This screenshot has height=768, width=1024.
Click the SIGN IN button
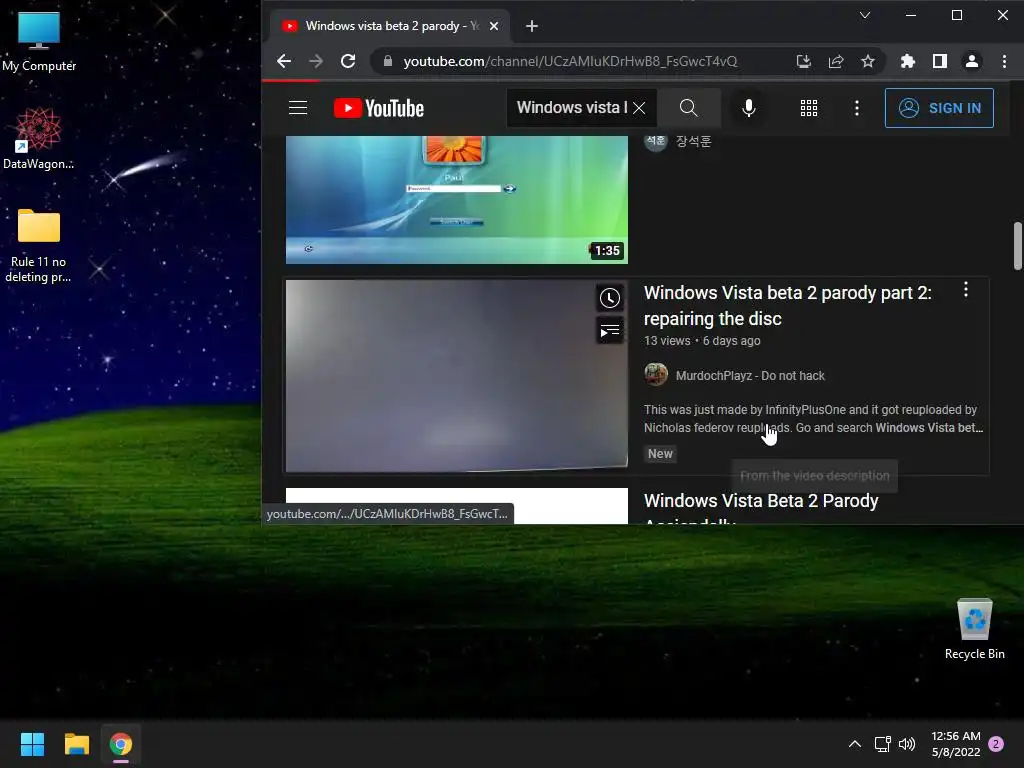[x=939, y=108]
